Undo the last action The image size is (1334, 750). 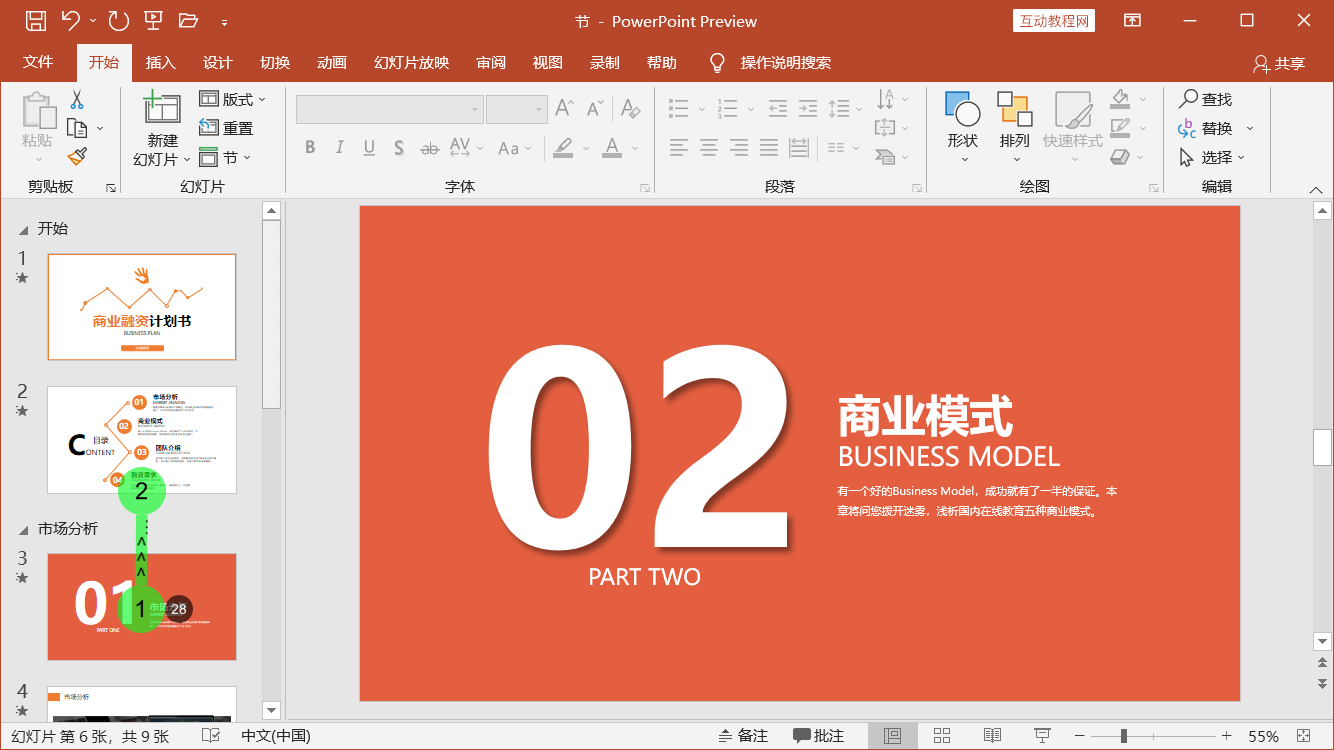71,20
